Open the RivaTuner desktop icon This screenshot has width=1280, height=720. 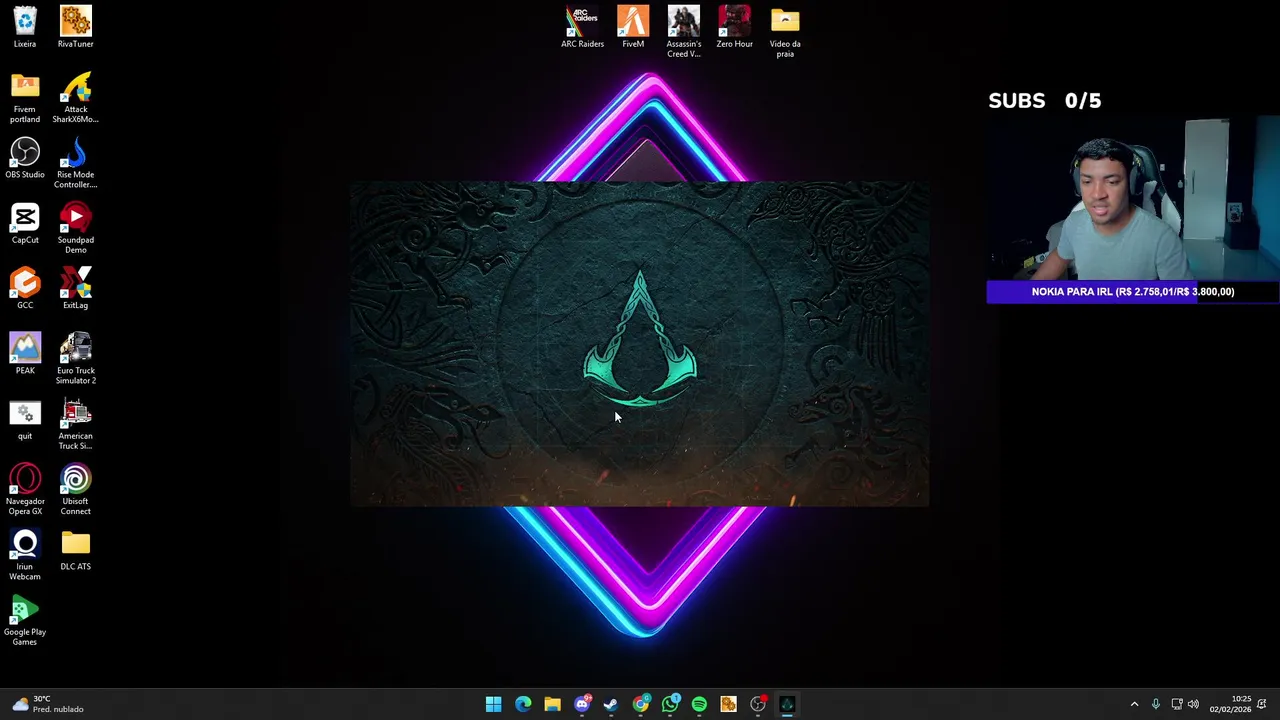point(75,27)
